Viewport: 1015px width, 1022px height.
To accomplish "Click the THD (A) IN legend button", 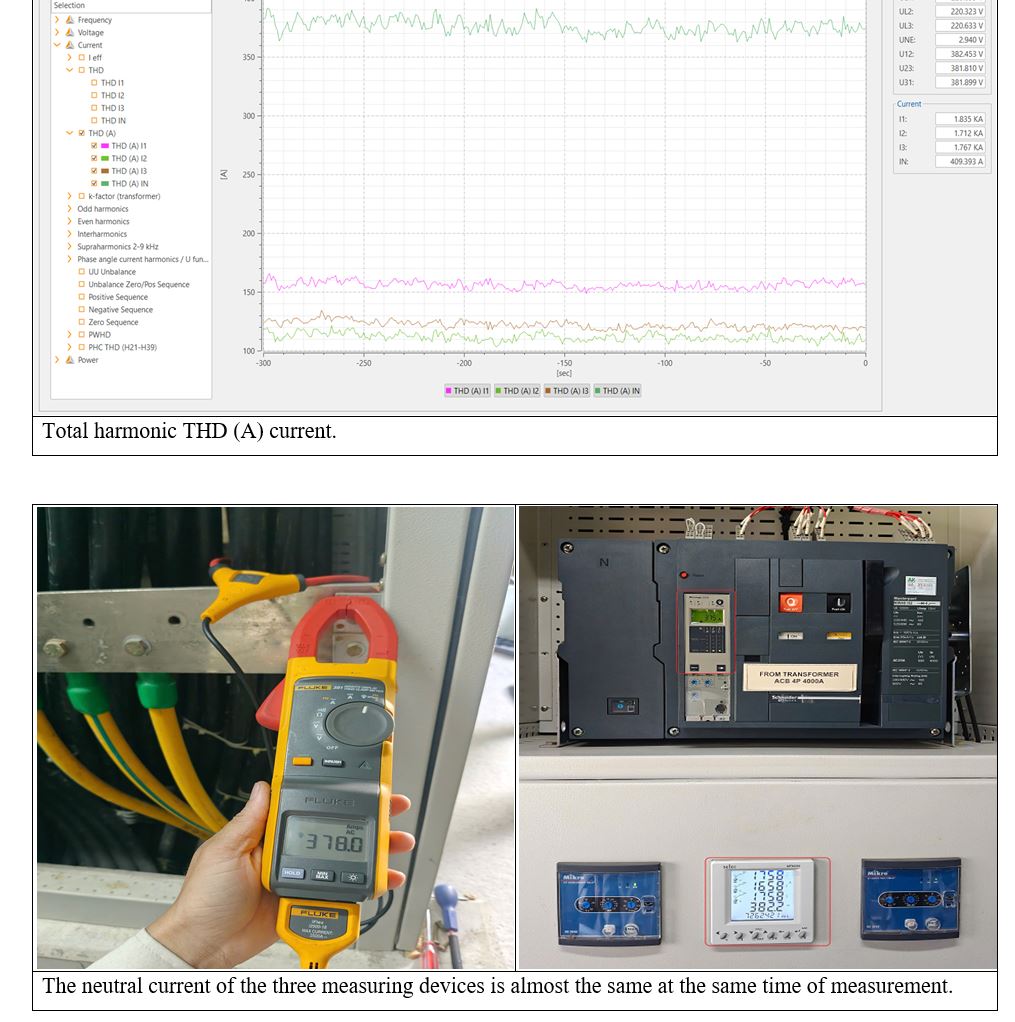I will pos(617,391).
